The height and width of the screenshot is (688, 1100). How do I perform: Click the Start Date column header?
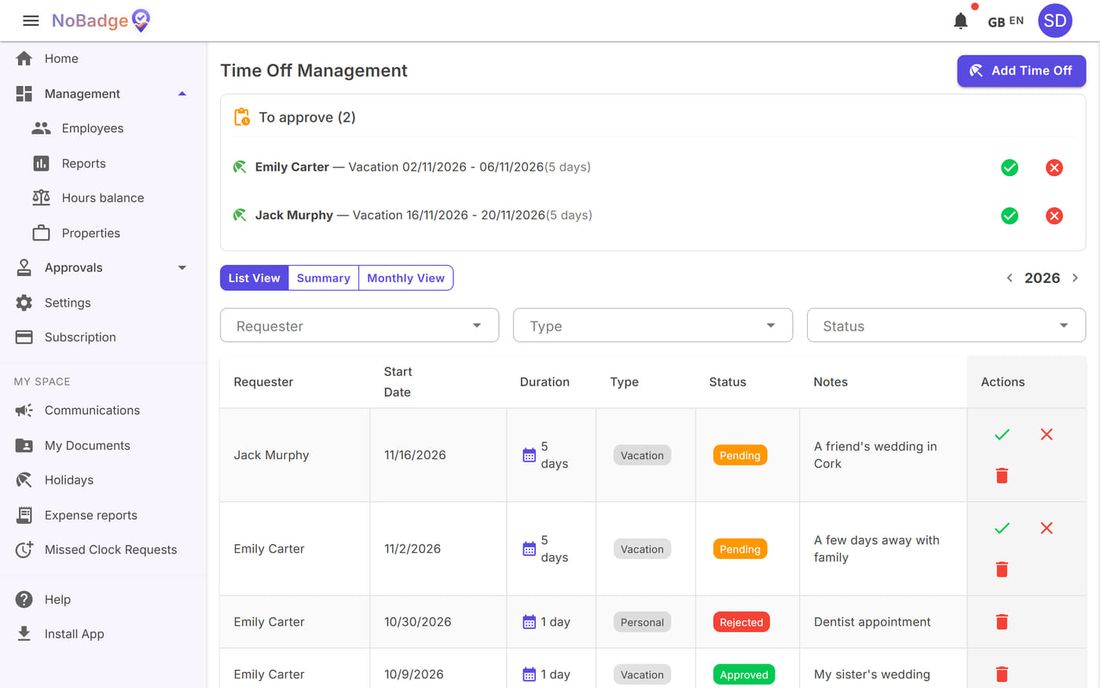398,382
